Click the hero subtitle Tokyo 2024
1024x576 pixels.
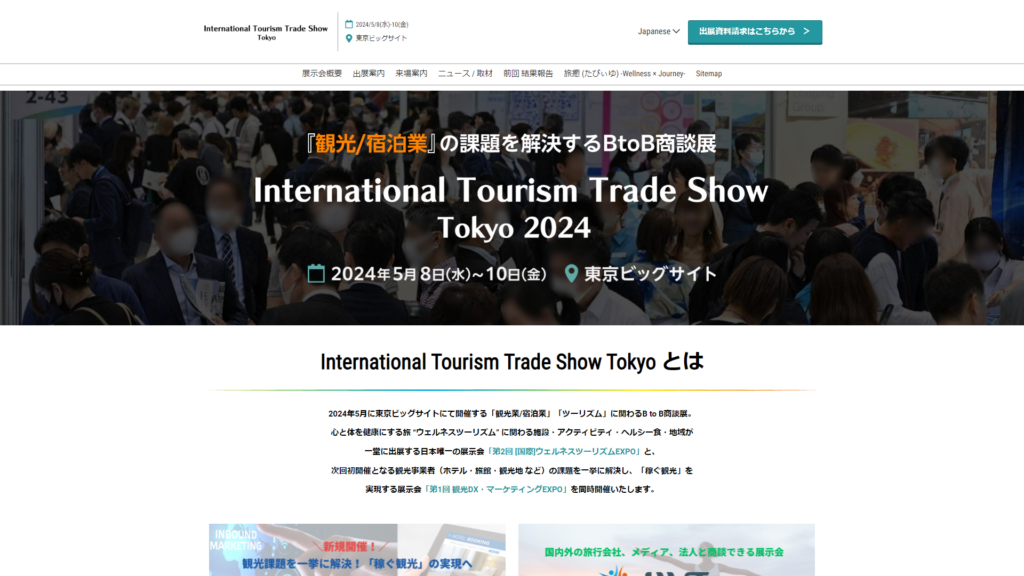(x=514, y=228)
